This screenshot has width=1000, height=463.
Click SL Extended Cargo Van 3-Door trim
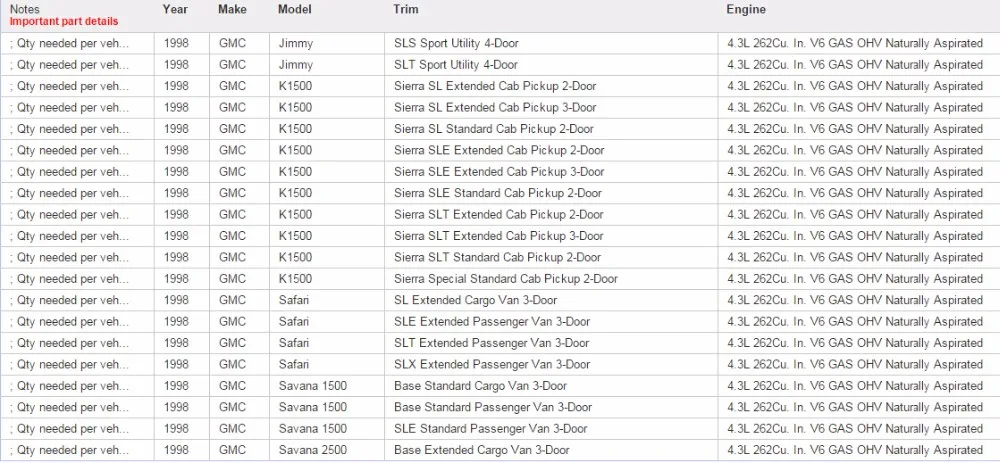click(475, 300)
